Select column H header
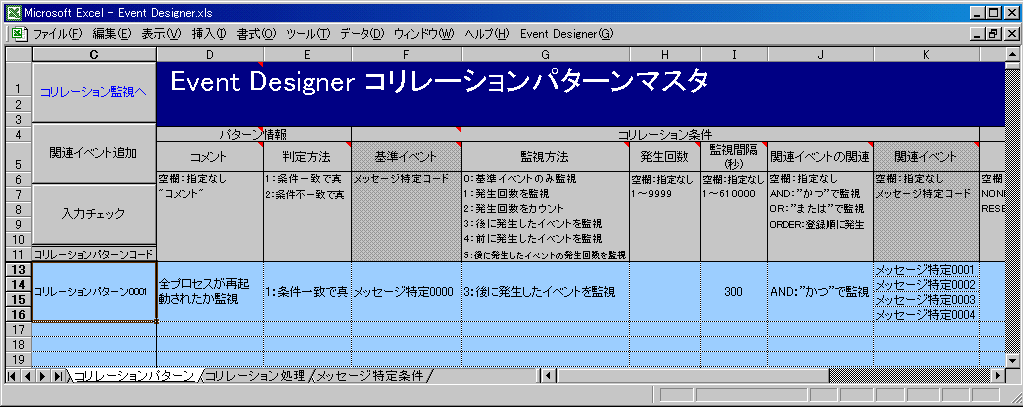Image resolution: width=1023 pixels, height=407 pixels. [x=665, y=55]
